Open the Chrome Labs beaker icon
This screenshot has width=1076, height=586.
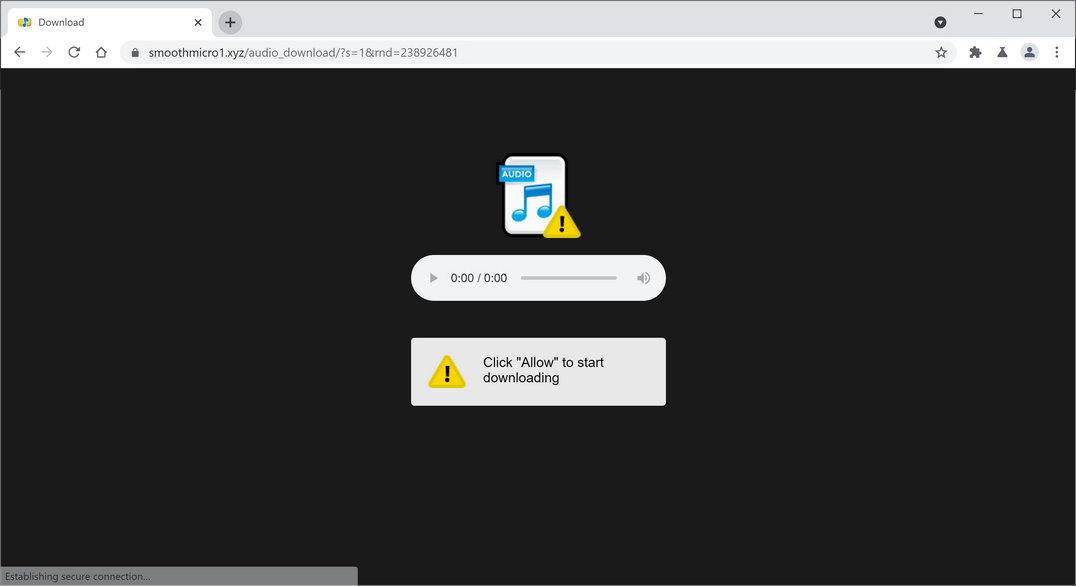coord(1002,51)
